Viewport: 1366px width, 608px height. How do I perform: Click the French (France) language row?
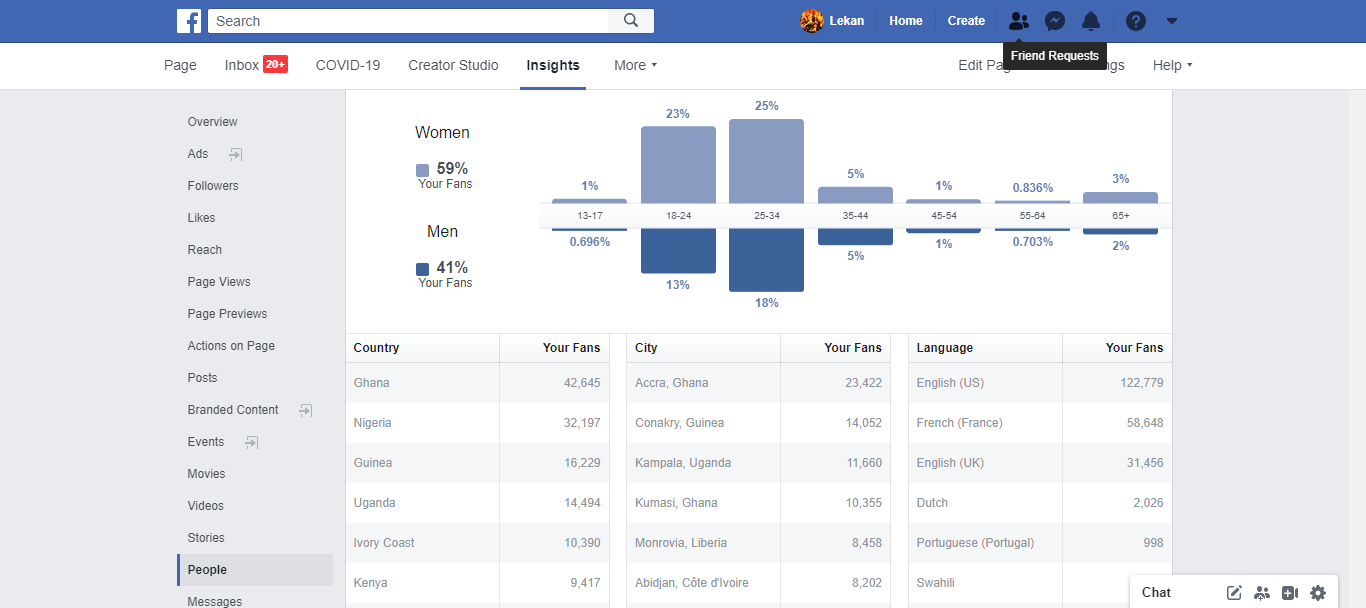pos(1040,423)
